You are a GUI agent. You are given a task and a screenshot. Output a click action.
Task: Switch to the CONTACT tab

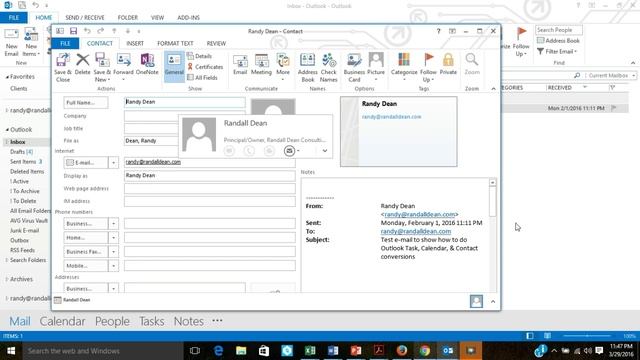tap(100, 43)
